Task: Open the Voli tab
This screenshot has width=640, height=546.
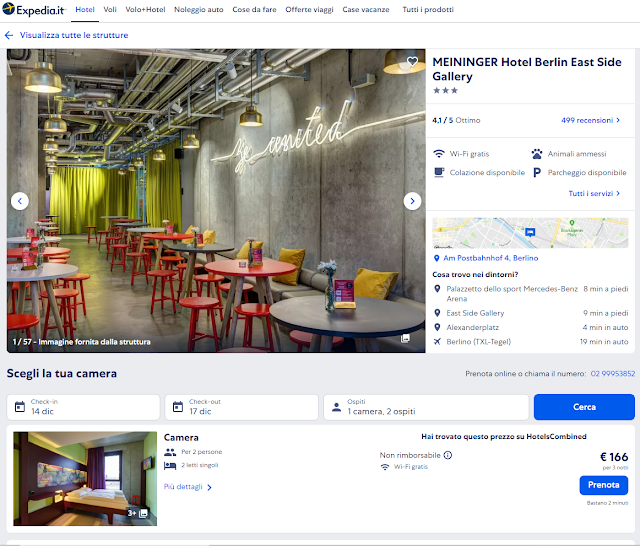Action: coord(110,9)
